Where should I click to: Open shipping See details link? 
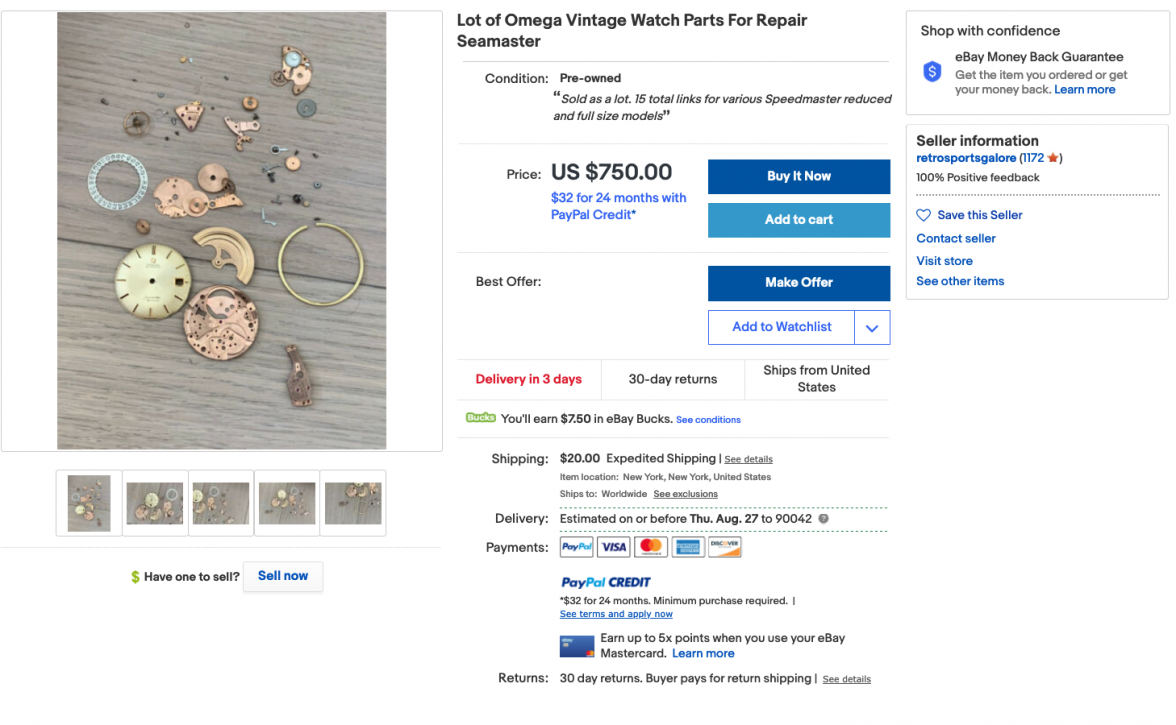(749, 459)
